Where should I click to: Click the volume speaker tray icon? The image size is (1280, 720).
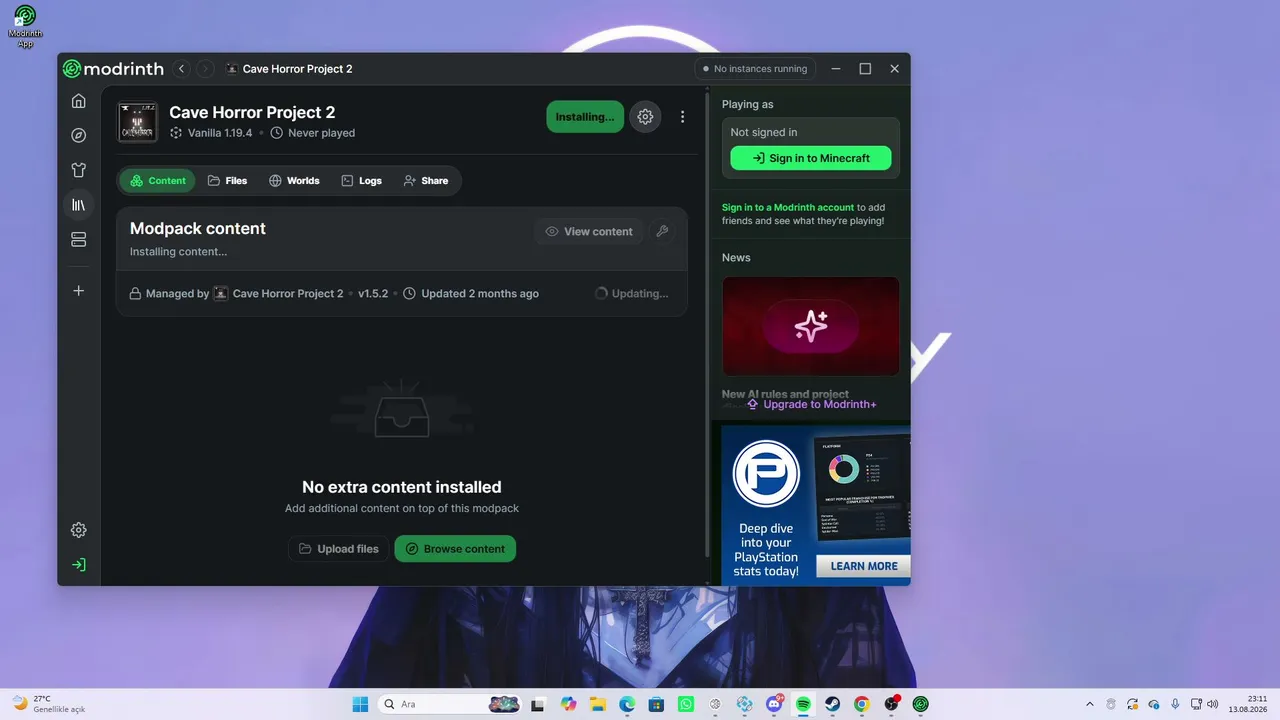(x=1213, y=704)
